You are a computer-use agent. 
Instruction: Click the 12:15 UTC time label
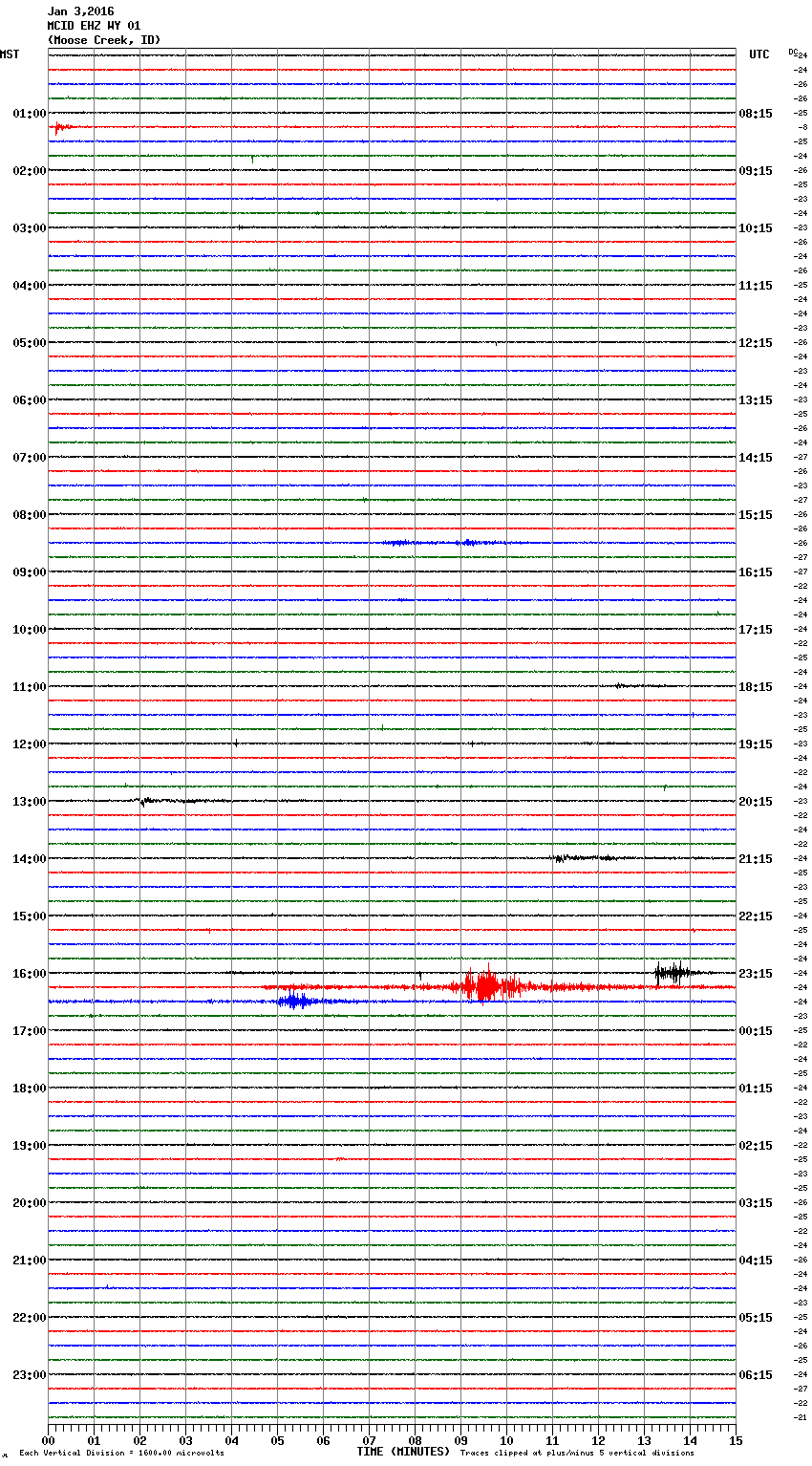[x=756, y=342]
